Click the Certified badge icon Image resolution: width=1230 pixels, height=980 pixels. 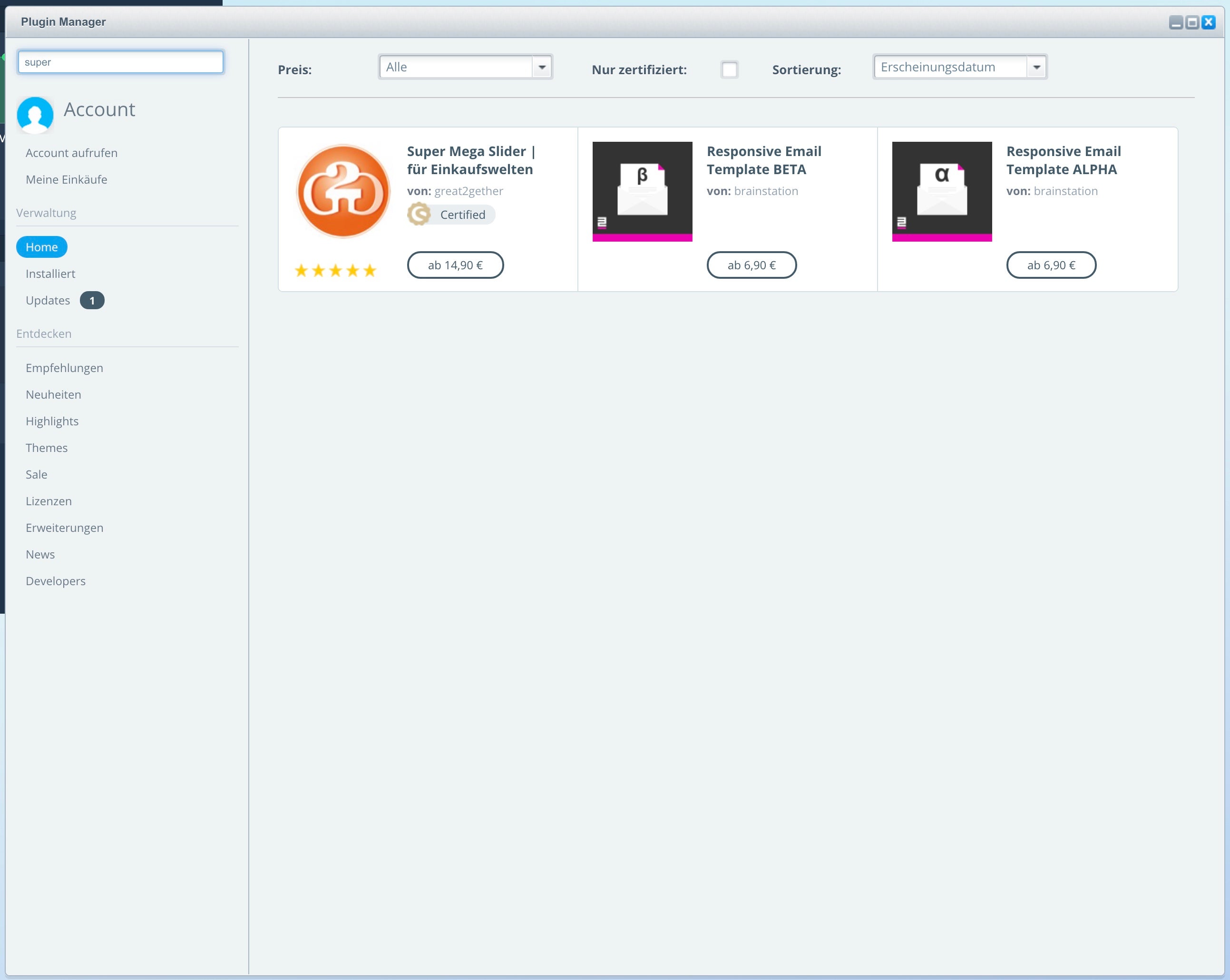(x=420, y=215)
